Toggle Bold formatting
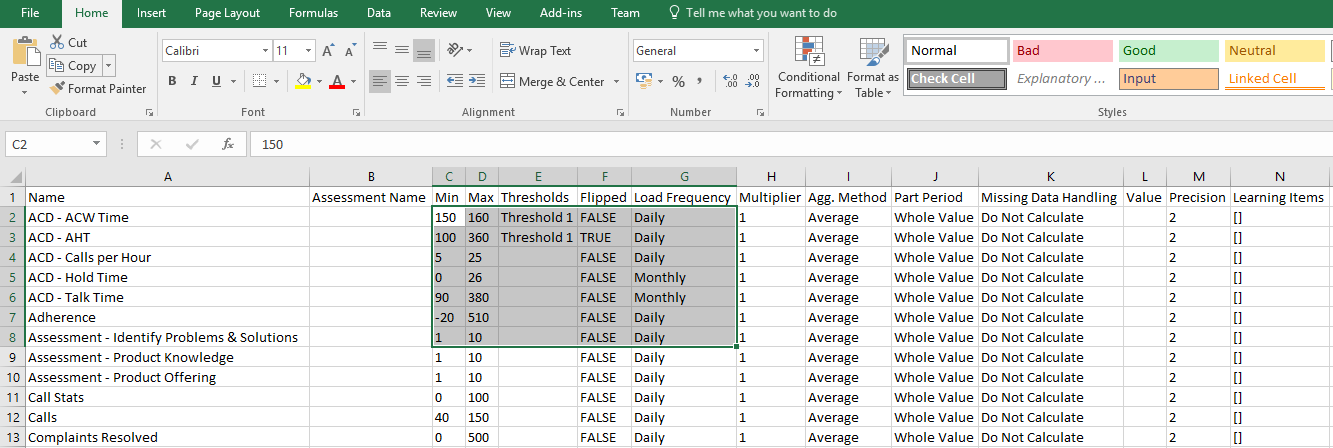Screen dimensions: 1333x448 click(x=173, y=81)
